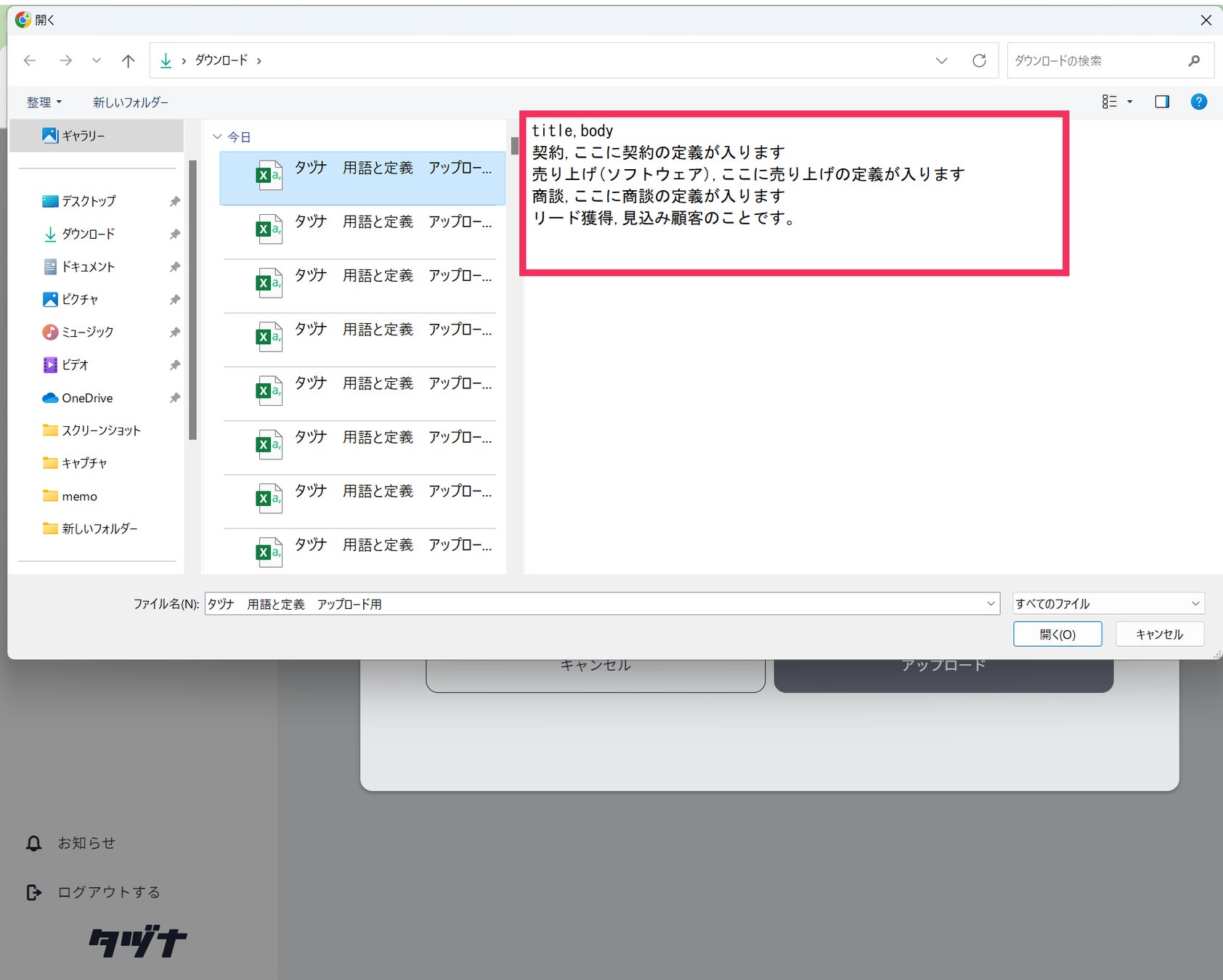The height and width of the screenshot is (980, 1223).
Task: Open memo folder in the sidebar
Action: coord(79,496)
